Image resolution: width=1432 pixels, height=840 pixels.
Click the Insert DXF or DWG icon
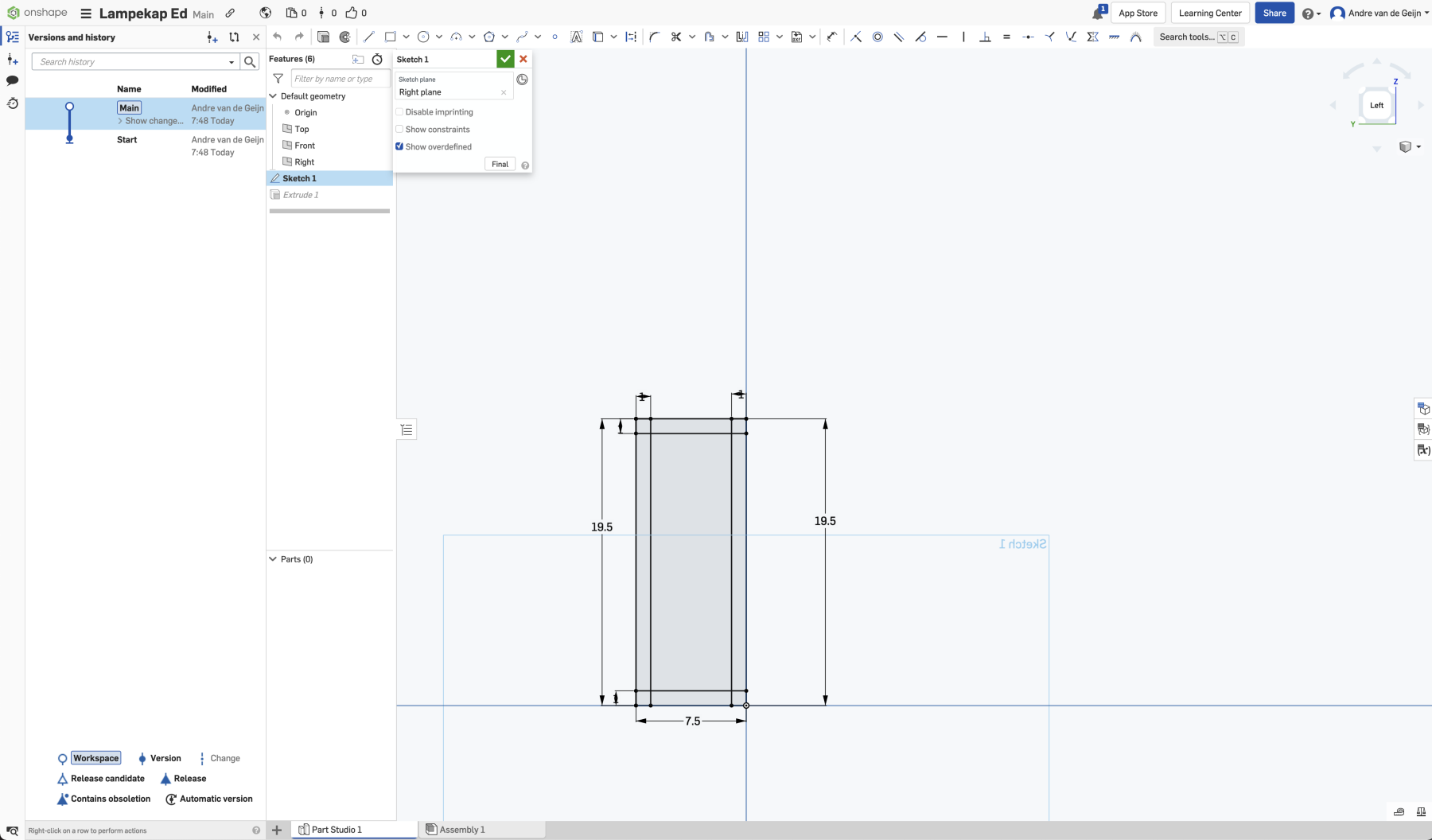click(x=796, y=37)
